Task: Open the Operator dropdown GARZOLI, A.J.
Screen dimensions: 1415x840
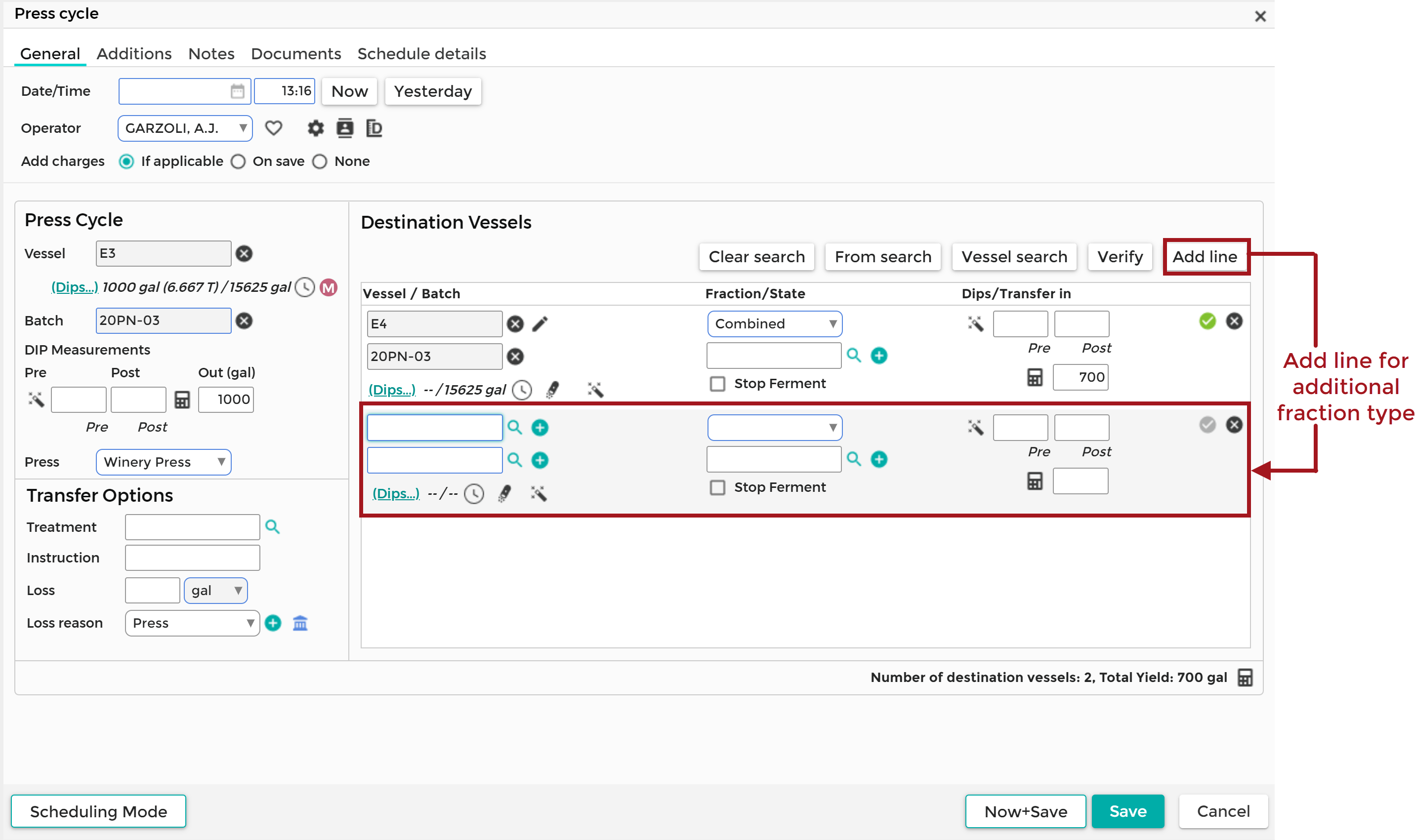Action: [x=185, y=128]
